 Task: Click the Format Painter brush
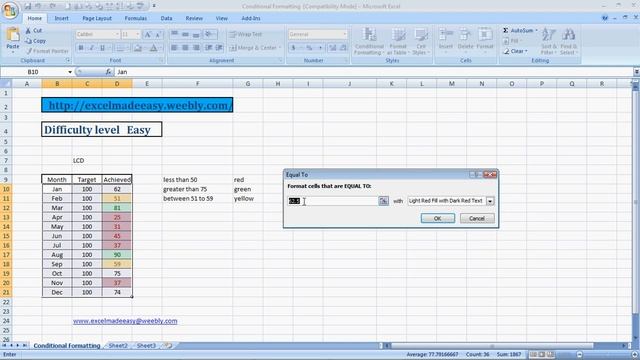29,51
